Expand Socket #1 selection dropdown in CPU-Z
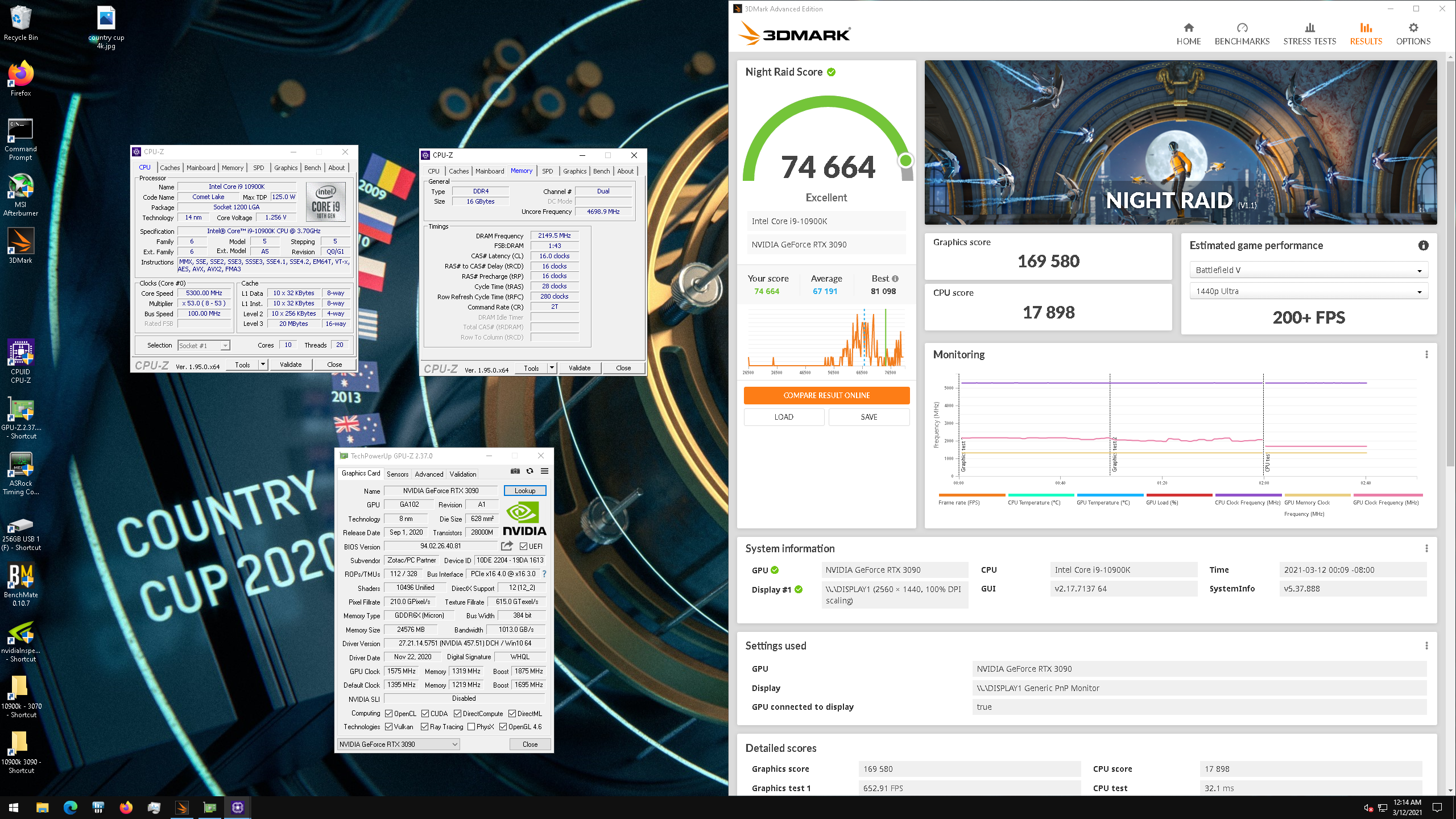Viewport: 1456px width, 819px height. pyautogui.click(x=204, y=345)
